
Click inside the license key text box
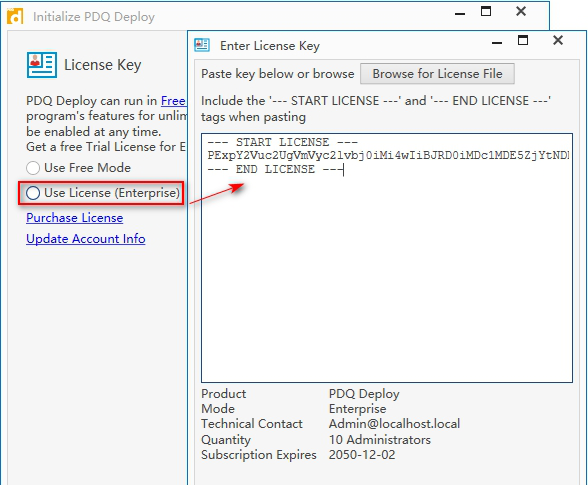[x=387, y=258]
